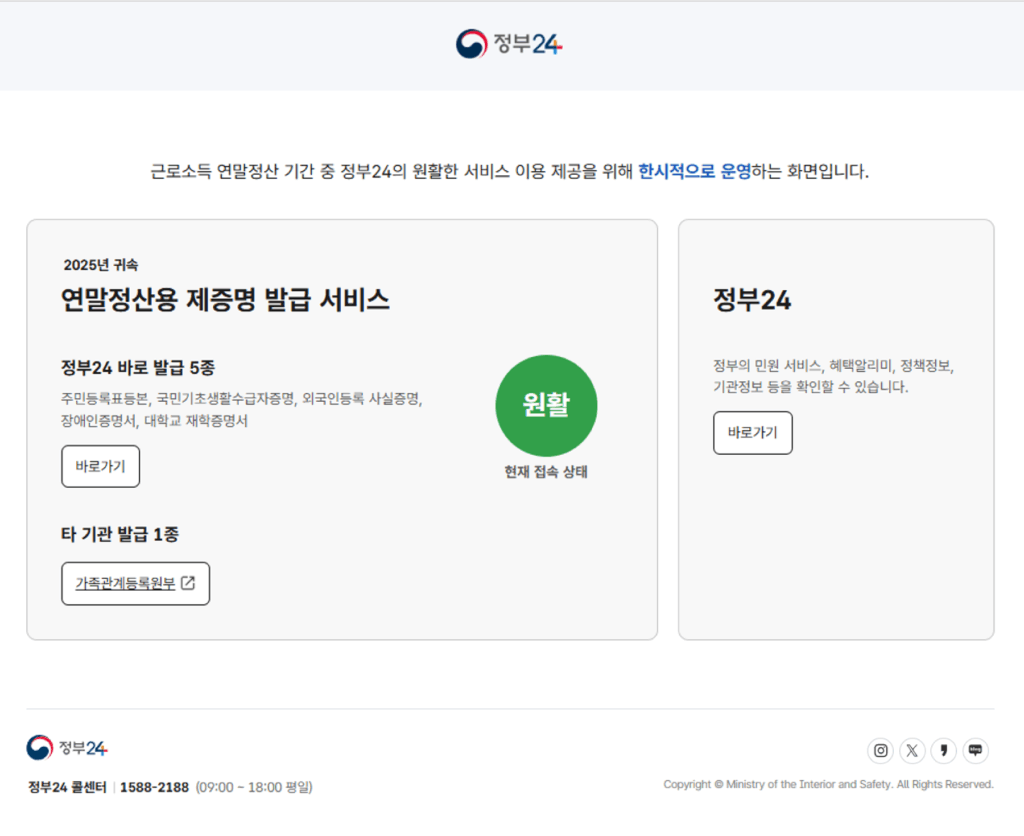Select the 연말정산용 제증명 발급 서비스 heading

point(225,299)
